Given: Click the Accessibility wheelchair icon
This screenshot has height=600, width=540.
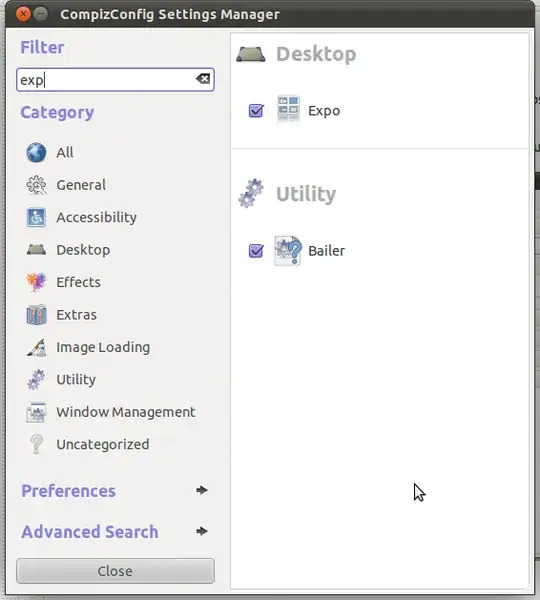Looking at the screenshot, I should coord(36,217).
